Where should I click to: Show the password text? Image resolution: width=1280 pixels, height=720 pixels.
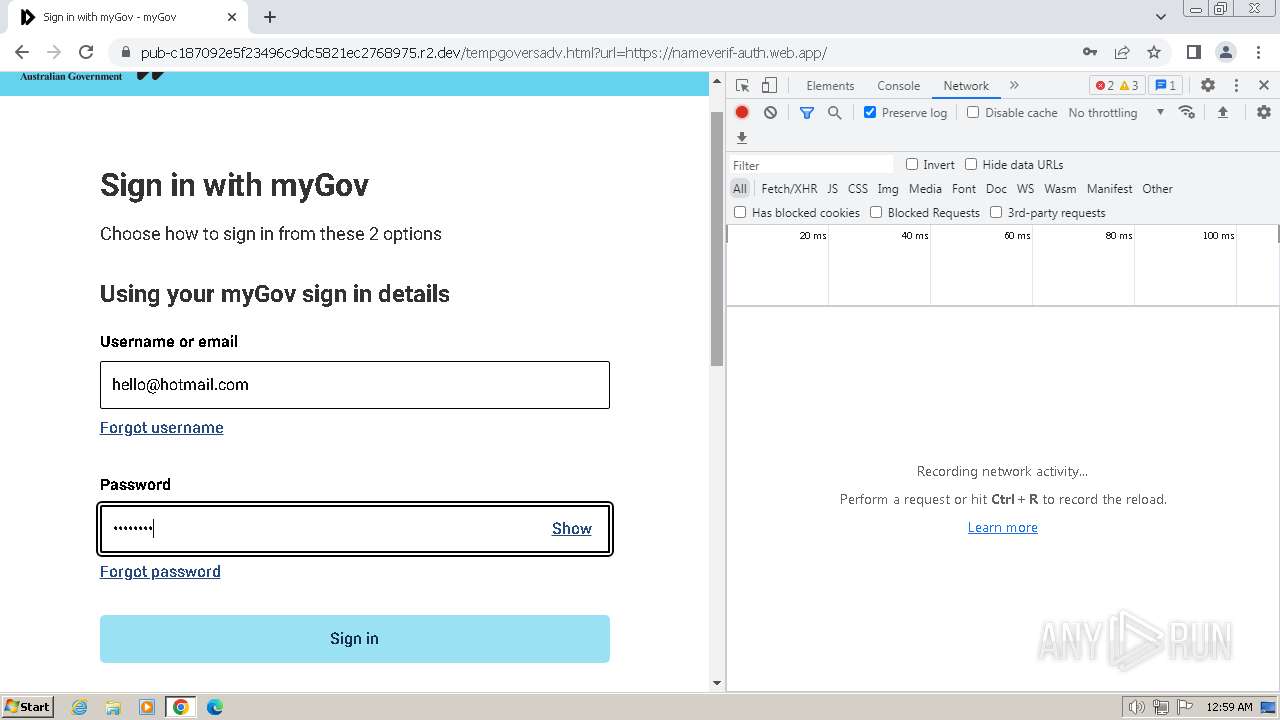pyautogui.click(x=572, y=529)
